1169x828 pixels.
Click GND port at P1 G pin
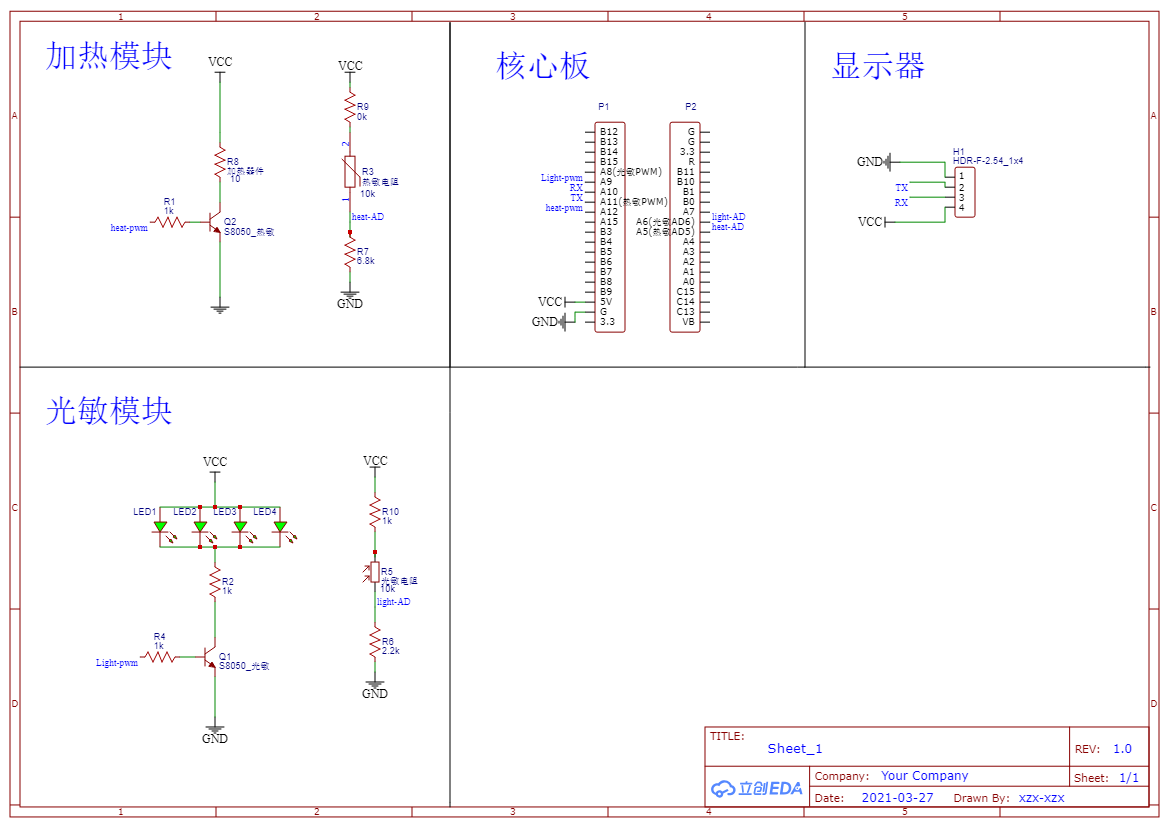pos(549,322)
